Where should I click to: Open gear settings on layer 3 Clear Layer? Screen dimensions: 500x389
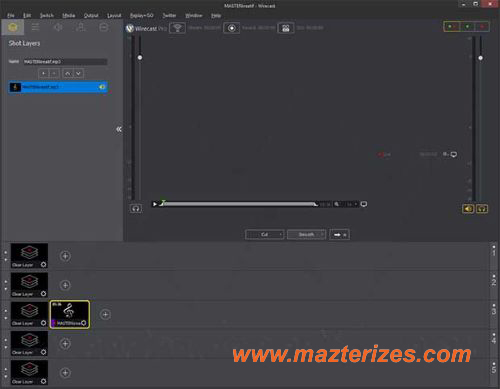point(43,323)
